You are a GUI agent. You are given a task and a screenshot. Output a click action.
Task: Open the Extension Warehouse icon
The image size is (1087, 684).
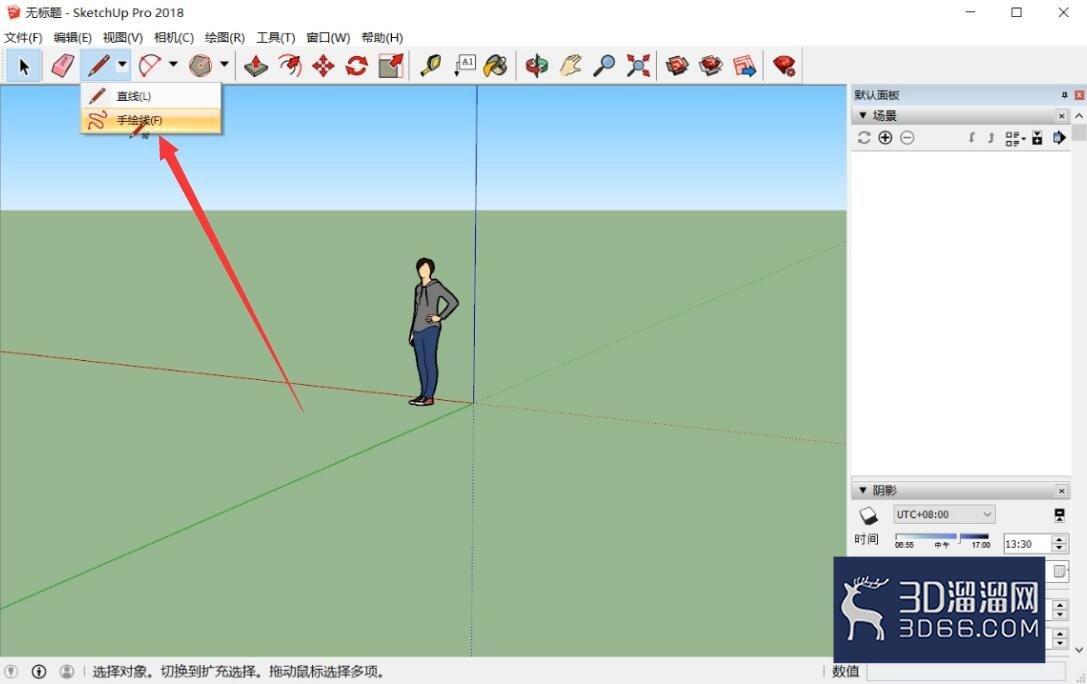[711, 67]
